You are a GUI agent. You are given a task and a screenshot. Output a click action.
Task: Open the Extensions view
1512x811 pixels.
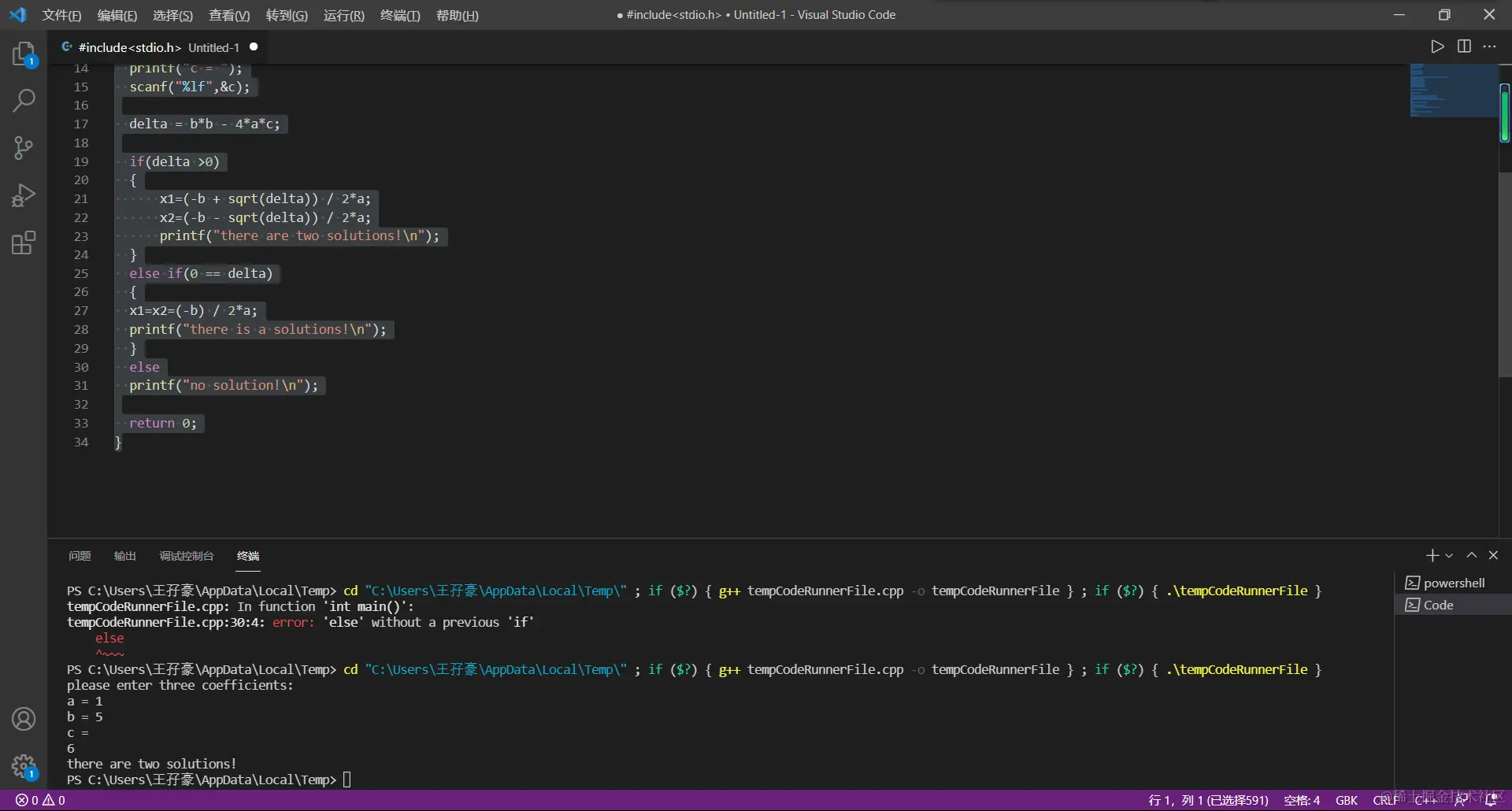(24, 243)
